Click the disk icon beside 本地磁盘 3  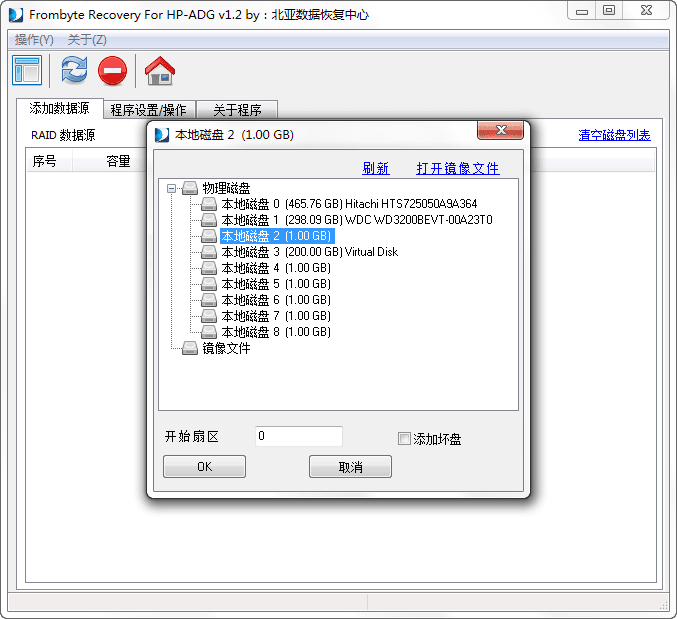(x=209, y=252)
